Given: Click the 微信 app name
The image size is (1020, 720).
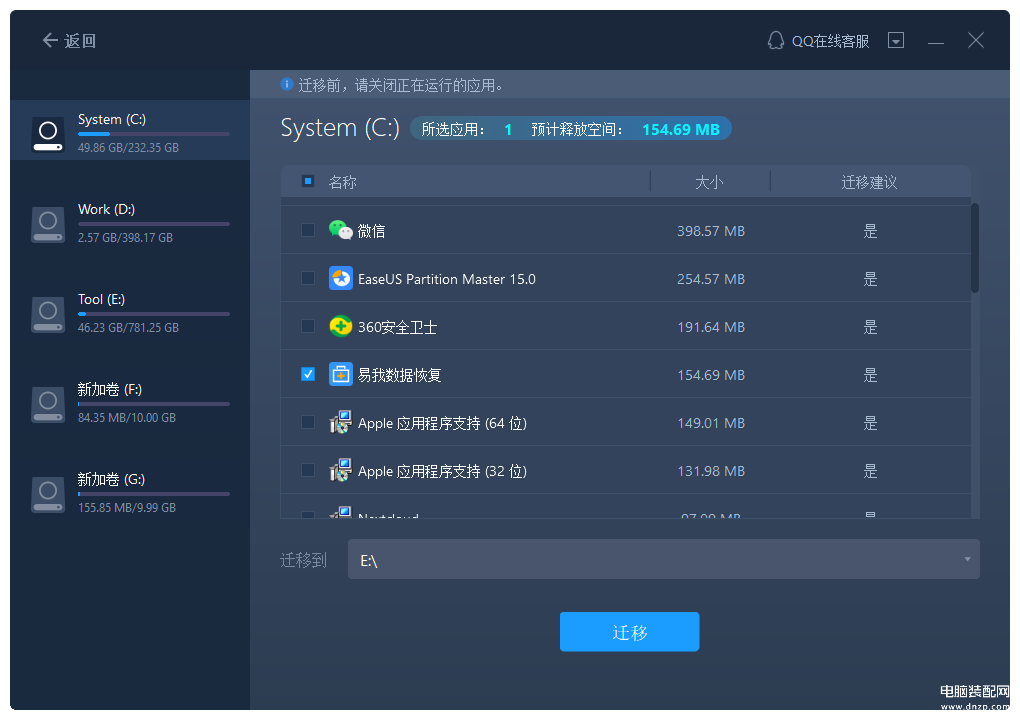Looking at the screenshot, I should coord(371,231).
